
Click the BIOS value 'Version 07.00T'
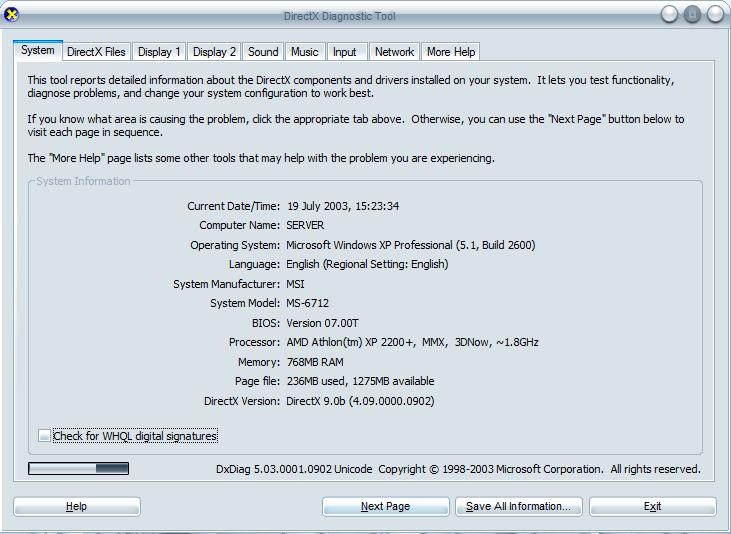(x=322, y=323)
